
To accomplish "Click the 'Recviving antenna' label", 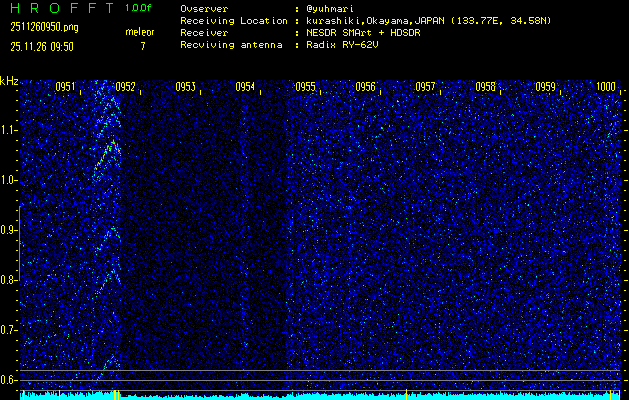I will click(x=231, y=45).
